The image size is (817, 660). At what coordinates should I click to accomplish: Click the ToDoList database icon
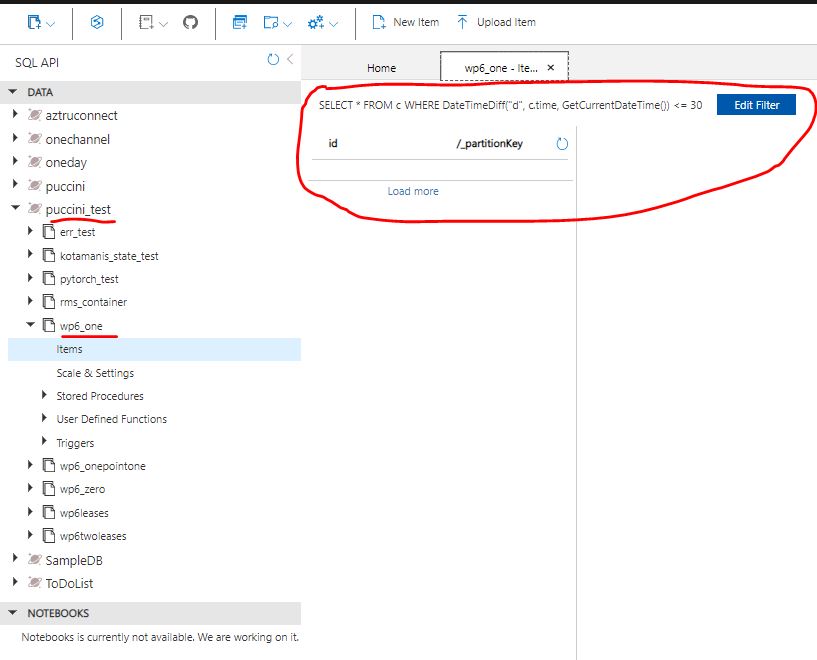click(x=34, y=582)
